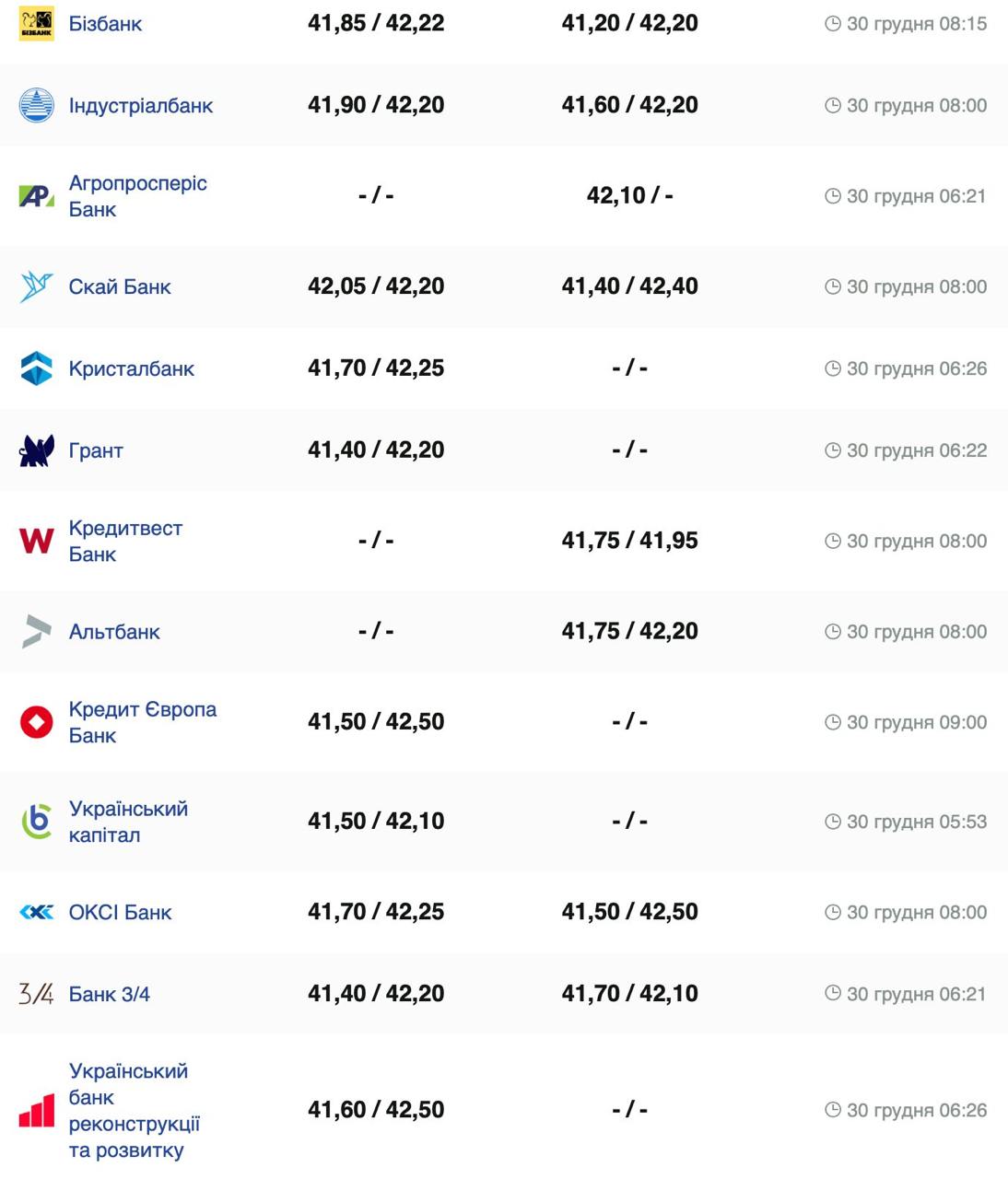Open the Скай Банк page link
This screenshot has height=1179, width=1008.
click(x=120, y=287)
